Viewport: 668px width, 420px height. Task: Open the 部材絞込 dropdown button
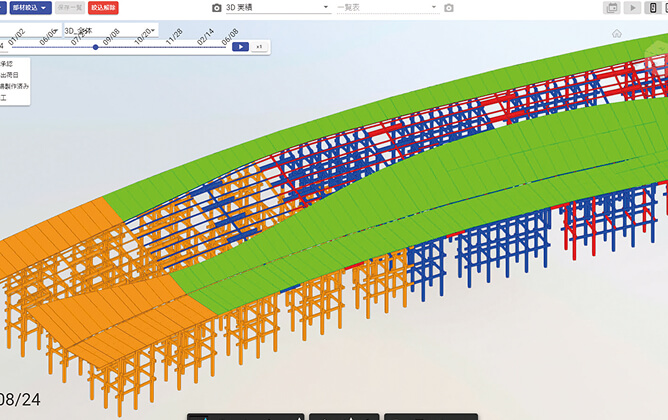click(29, 8)
